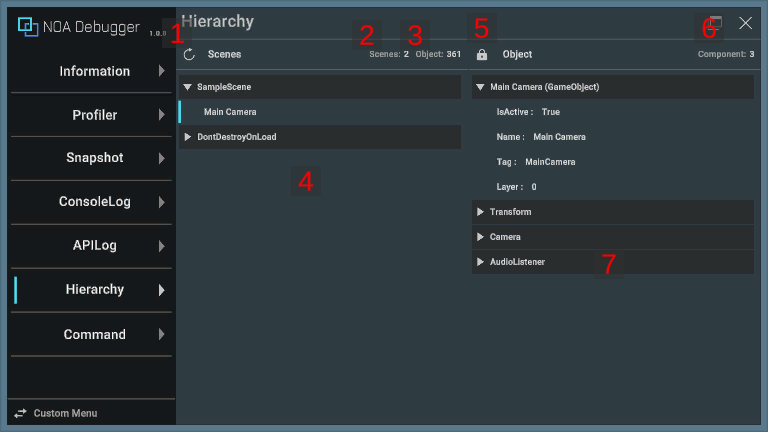Click the Object panel heading

(517, 54)
